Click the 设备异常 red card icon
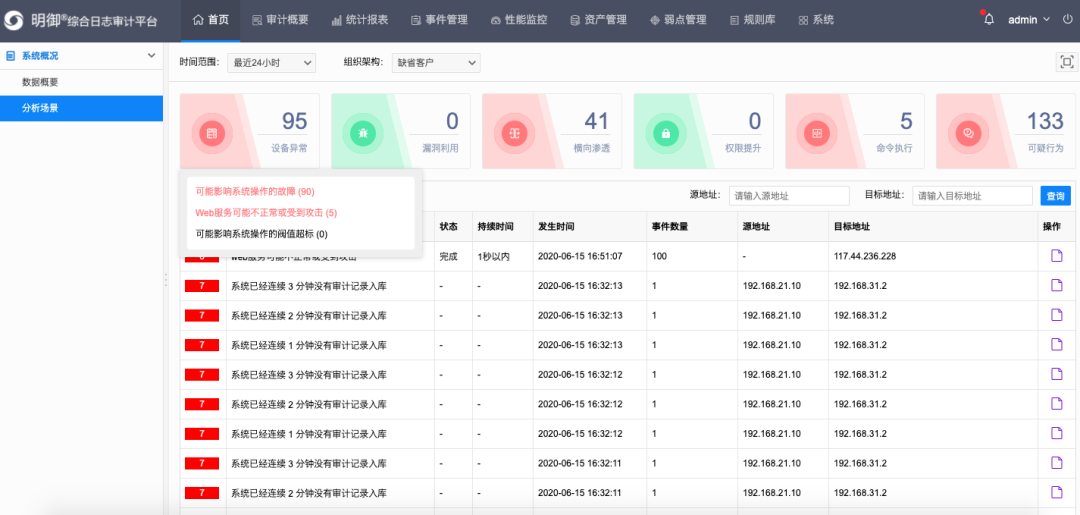 pos(211,133)
